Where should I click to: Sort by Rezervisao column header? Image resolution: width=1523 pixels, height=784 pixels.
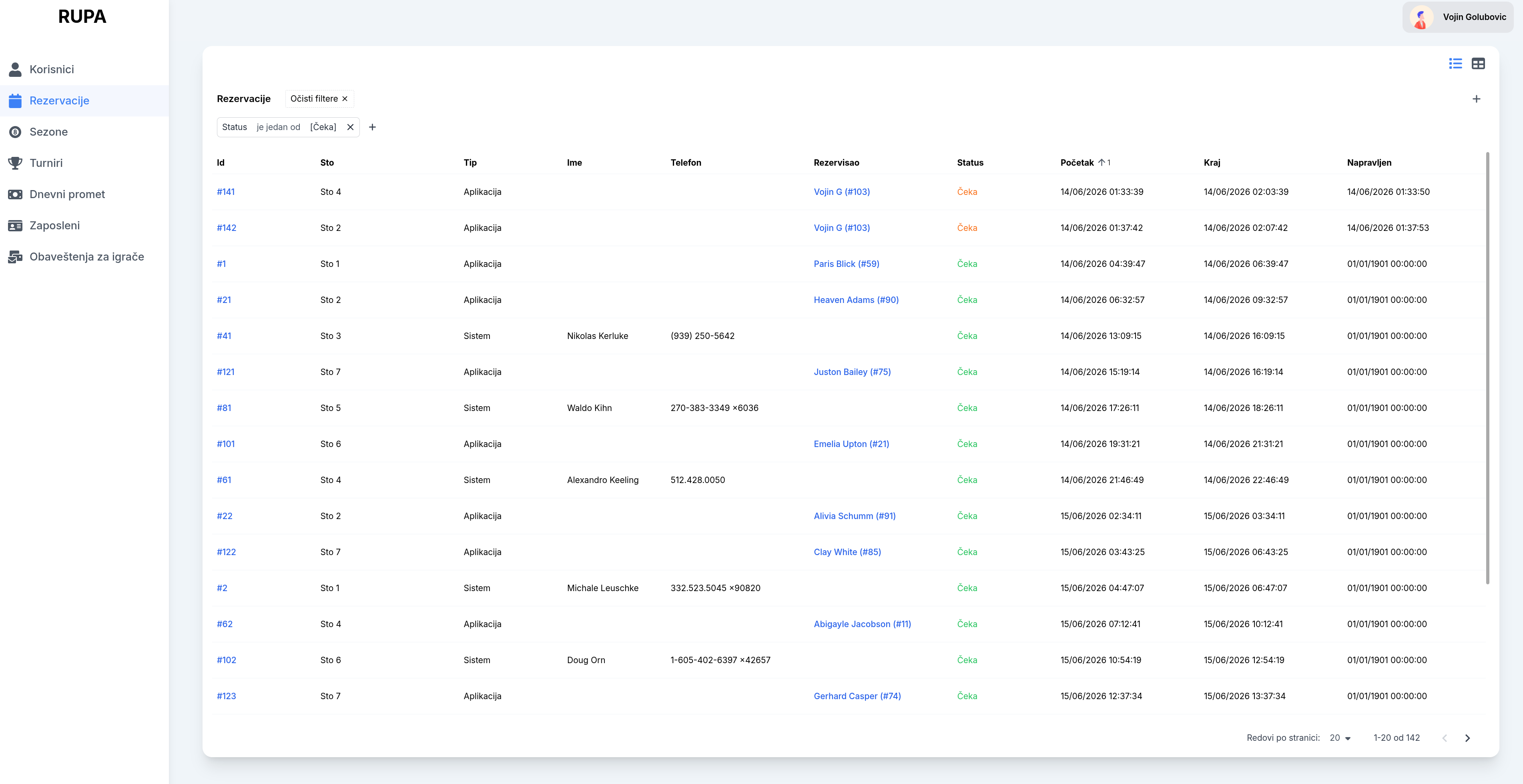pyautogui.click(x=837, y=162)
